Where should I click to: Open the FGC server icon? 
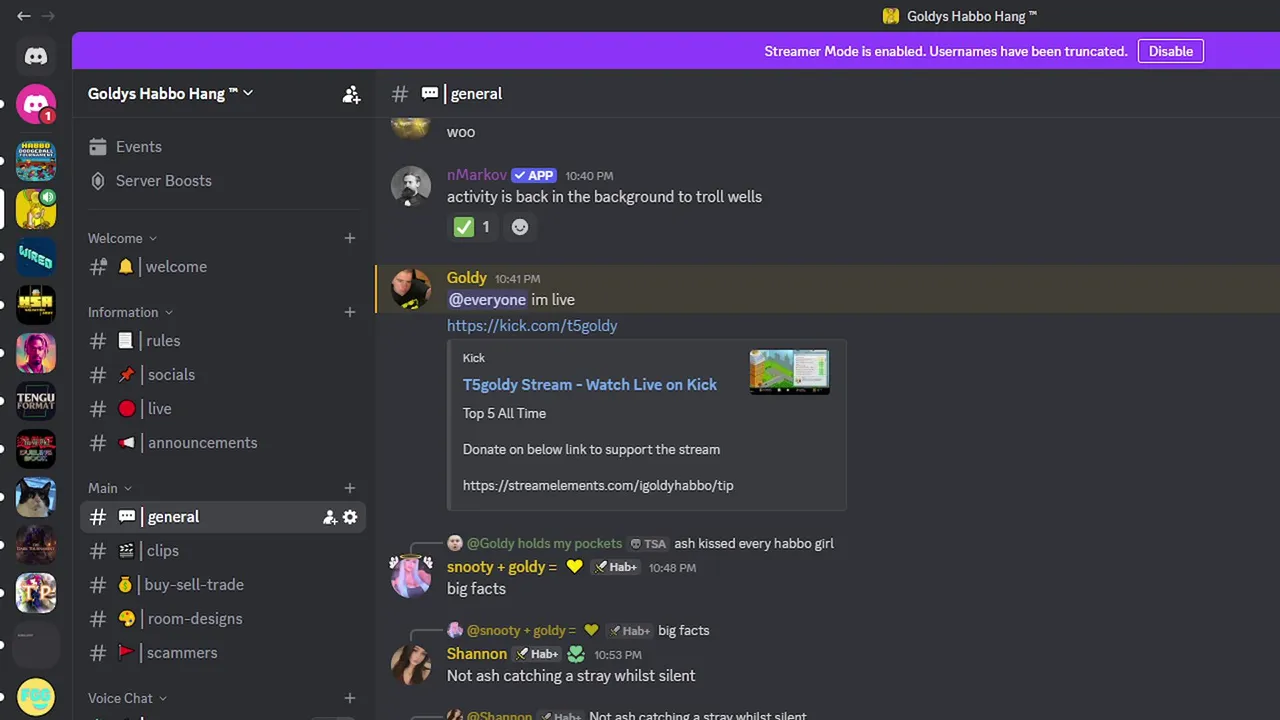[x=36, y=697]
